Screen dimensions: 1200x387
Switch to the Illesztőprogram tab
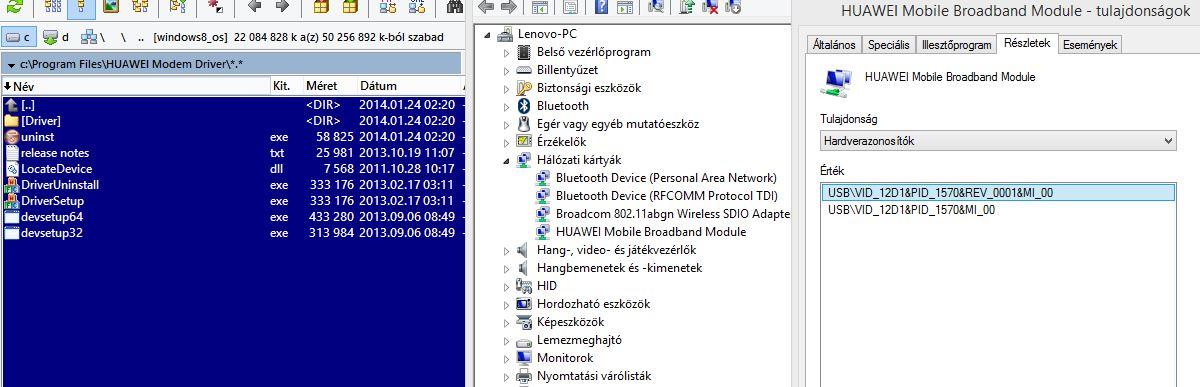tap(956, 45)
